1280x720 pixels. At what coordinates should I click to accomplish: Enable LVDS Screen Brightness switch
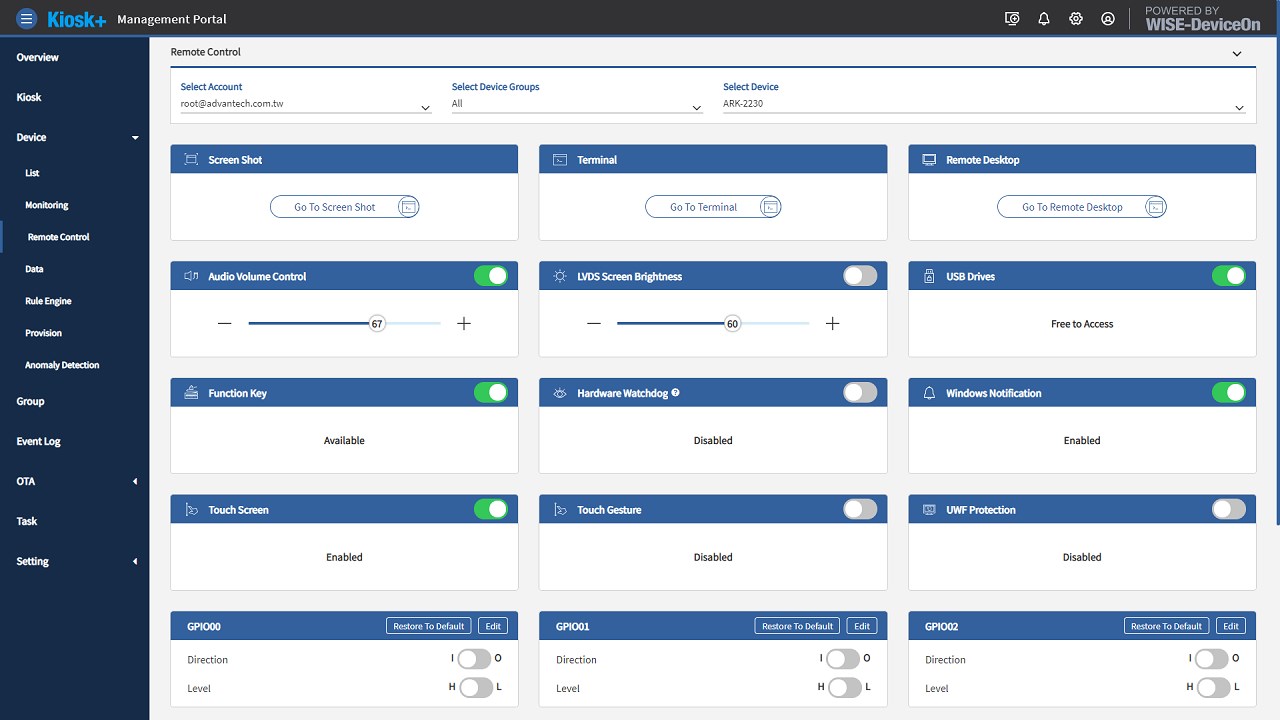click(x=860, y=276)
